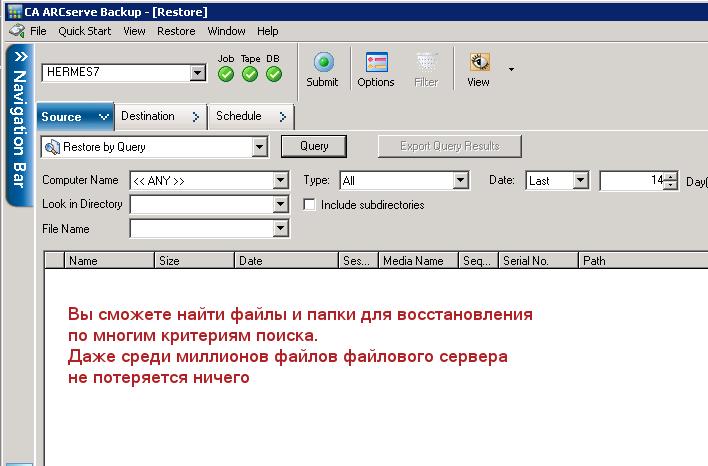Select the Source tab
Screen dimensions: 708x466
coord(75,116)
